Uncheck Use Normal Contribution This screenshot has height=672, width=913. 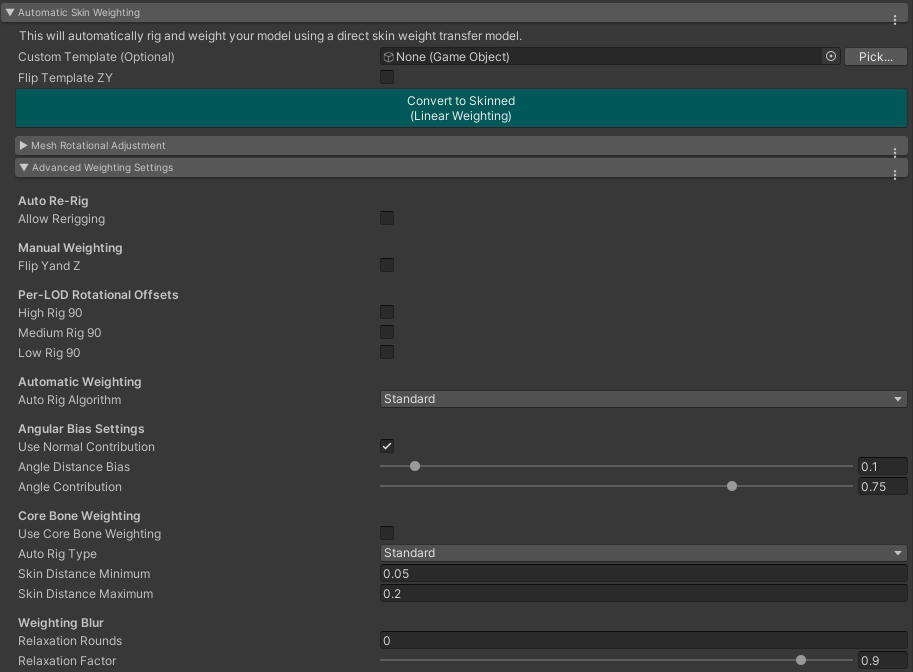pos(387,446)
